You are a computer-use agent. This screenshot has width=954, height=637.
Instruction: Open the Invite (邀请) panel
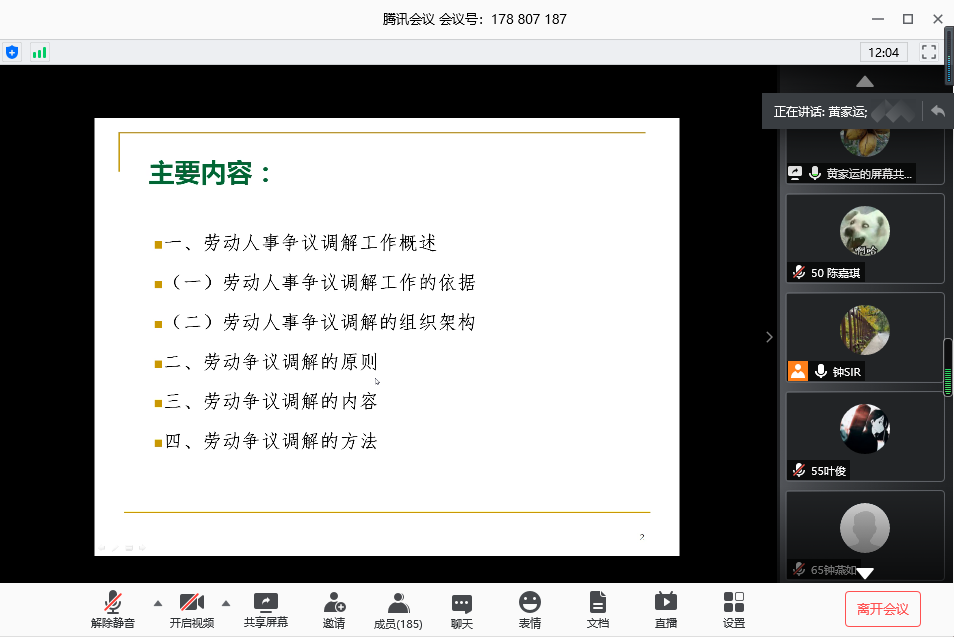[x=334, y=609]
